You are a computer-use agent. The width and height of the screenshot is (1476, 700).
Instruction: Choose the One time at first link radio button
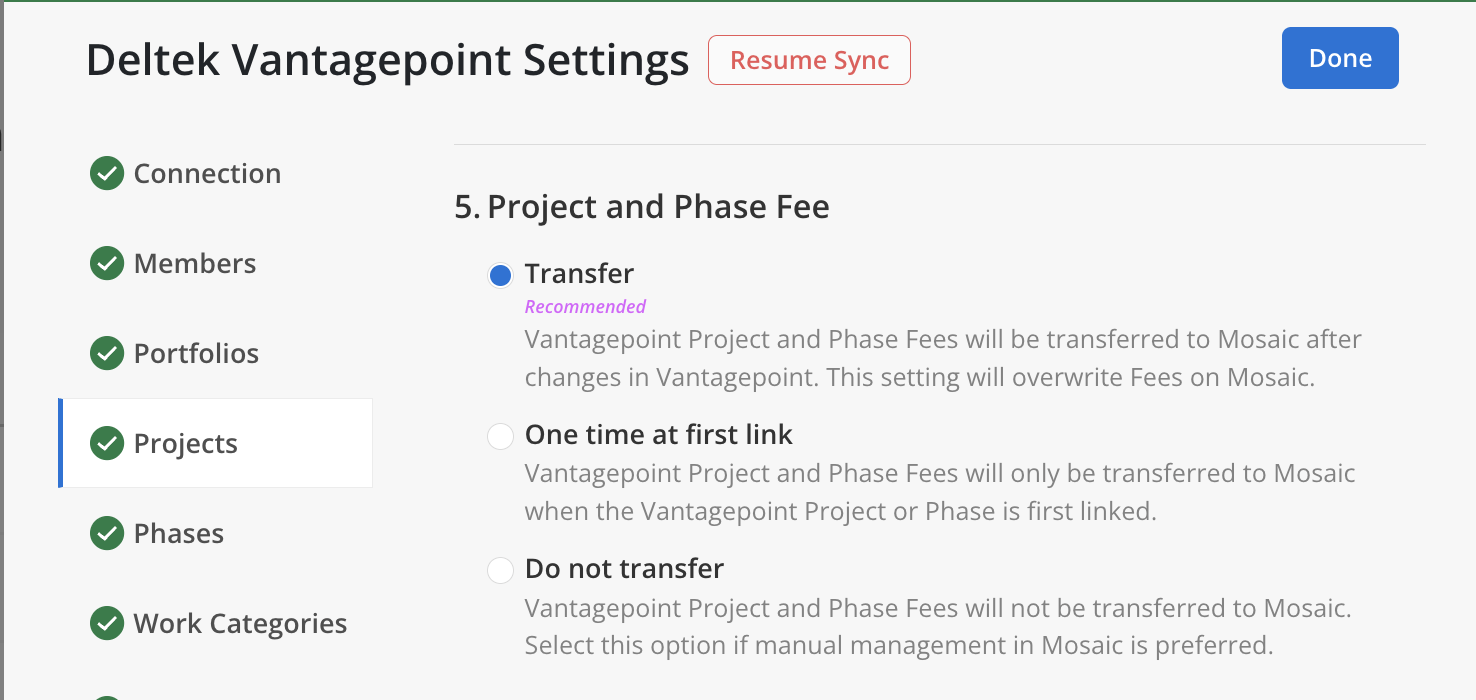click(500, 436)
